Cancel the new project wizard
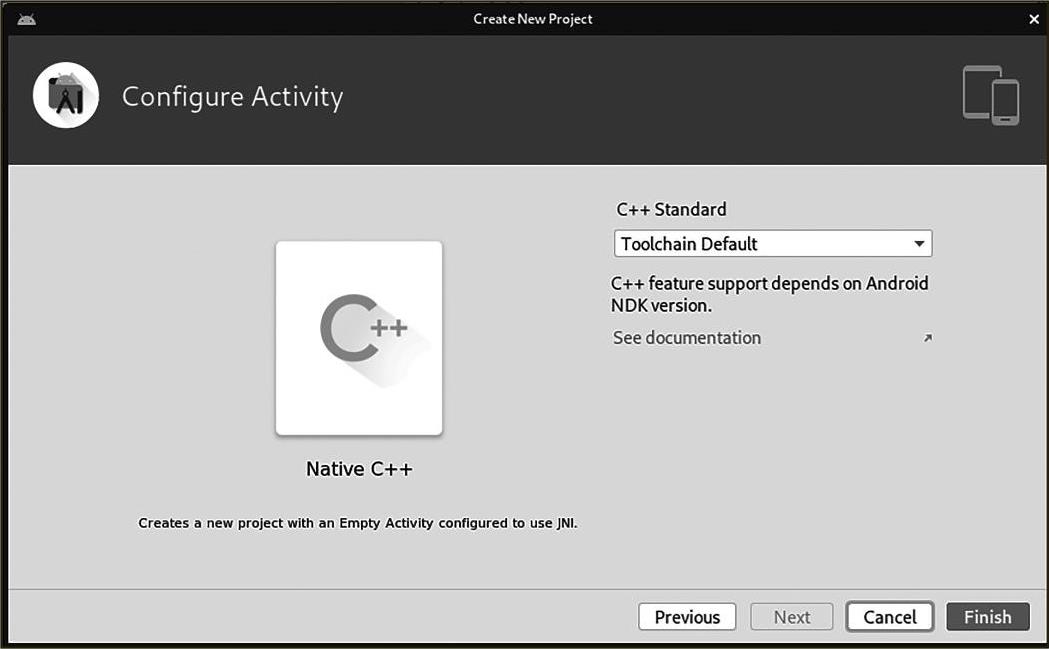Image resolution: width=1049 pixels, height=649 pixels. tap(889, 617)
